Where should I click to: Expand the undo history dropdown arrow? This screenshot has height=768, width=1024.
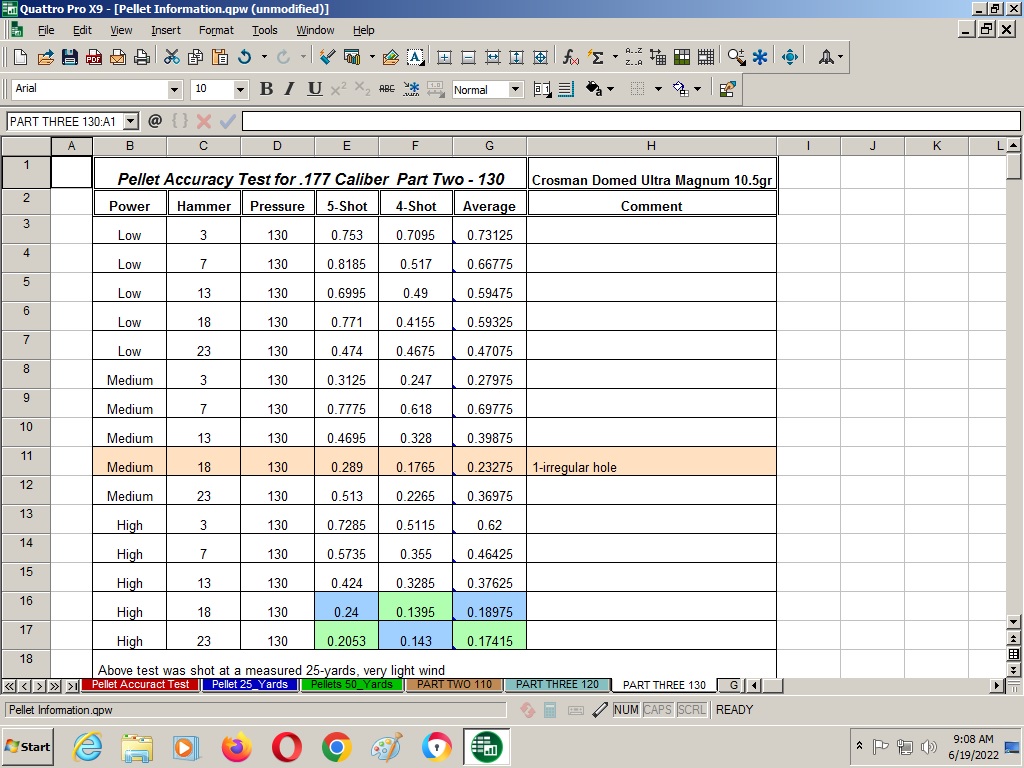pyautogui.click(x=264, y=57)
